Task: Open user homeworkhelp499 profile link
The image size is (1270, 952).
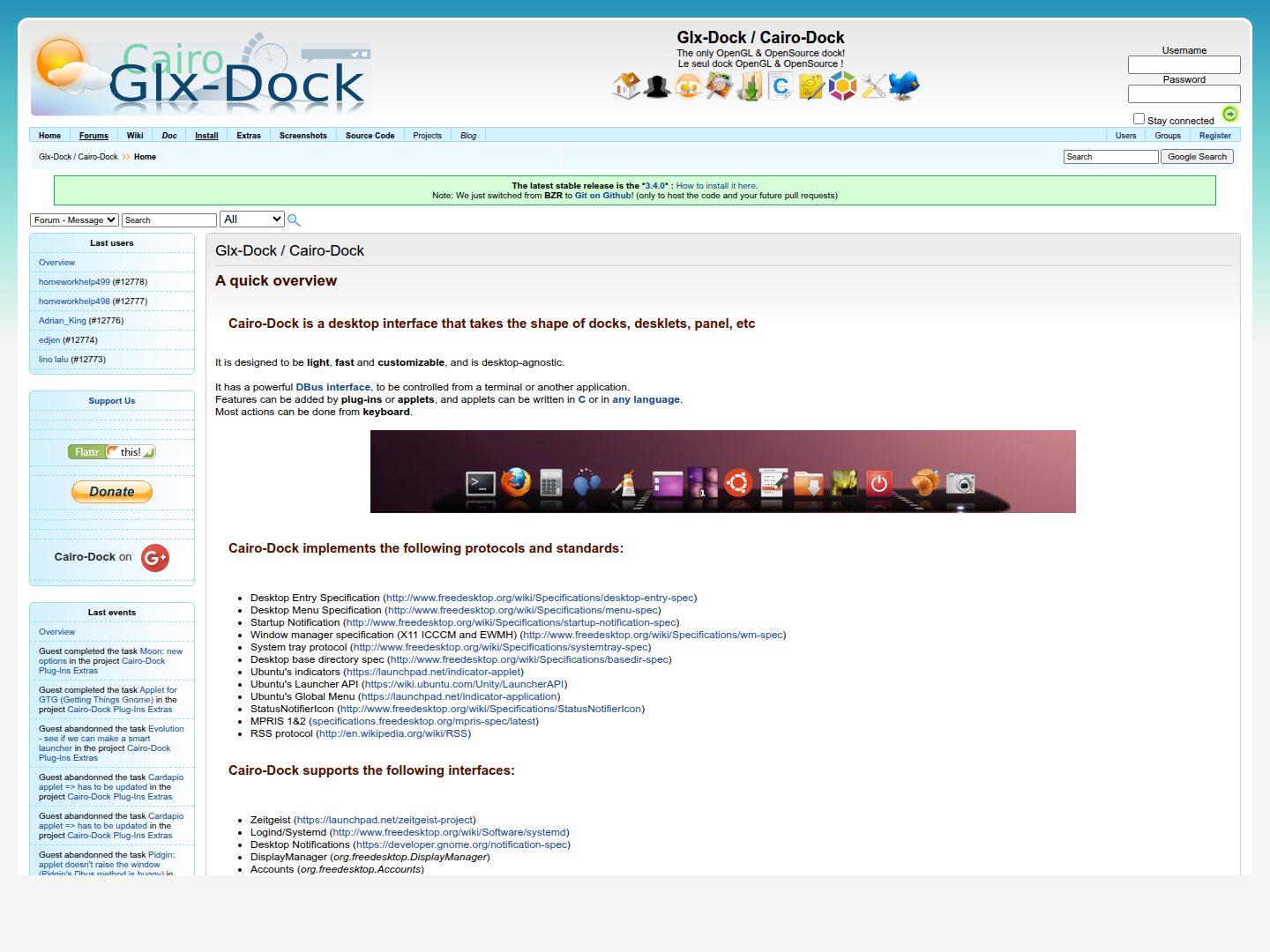Action: pos(74,282)
